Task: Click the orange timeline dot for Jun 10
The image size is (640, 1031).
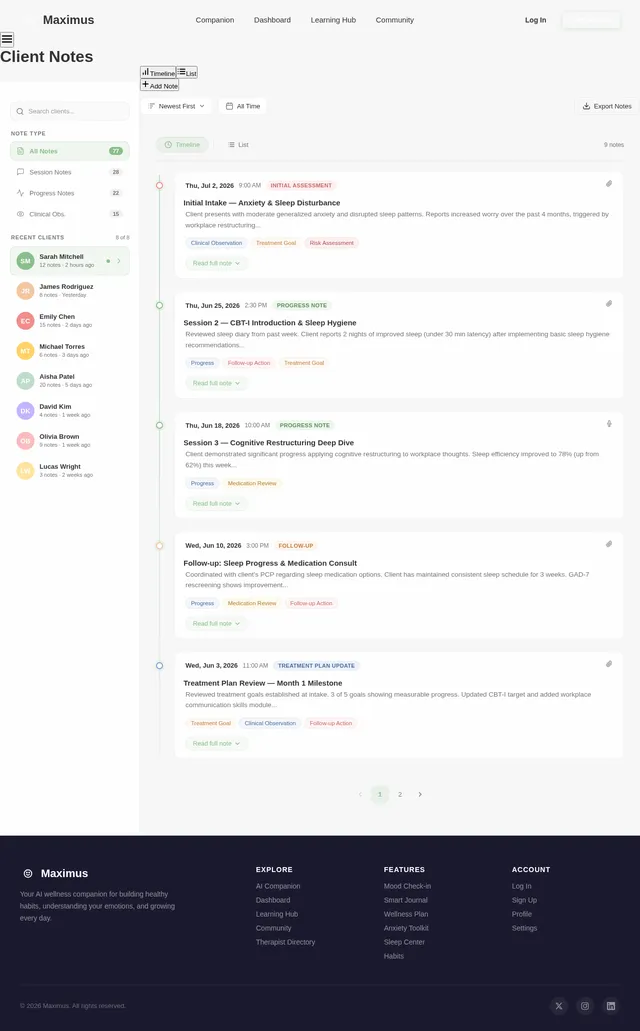Action: (159, 545)
